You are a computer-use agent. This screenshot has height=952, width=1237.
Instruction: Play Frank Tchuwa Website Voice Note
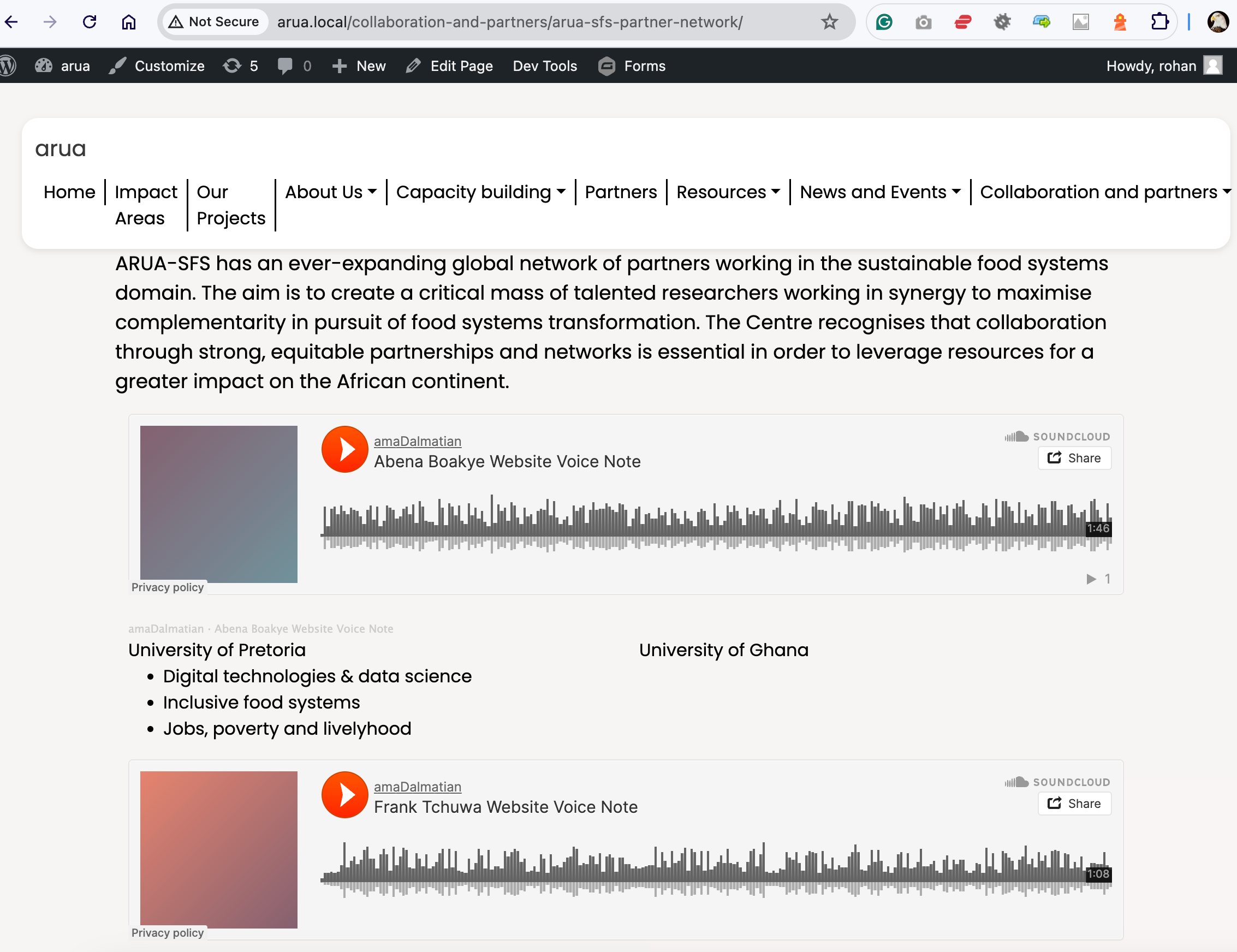click(x=344, y=795)
